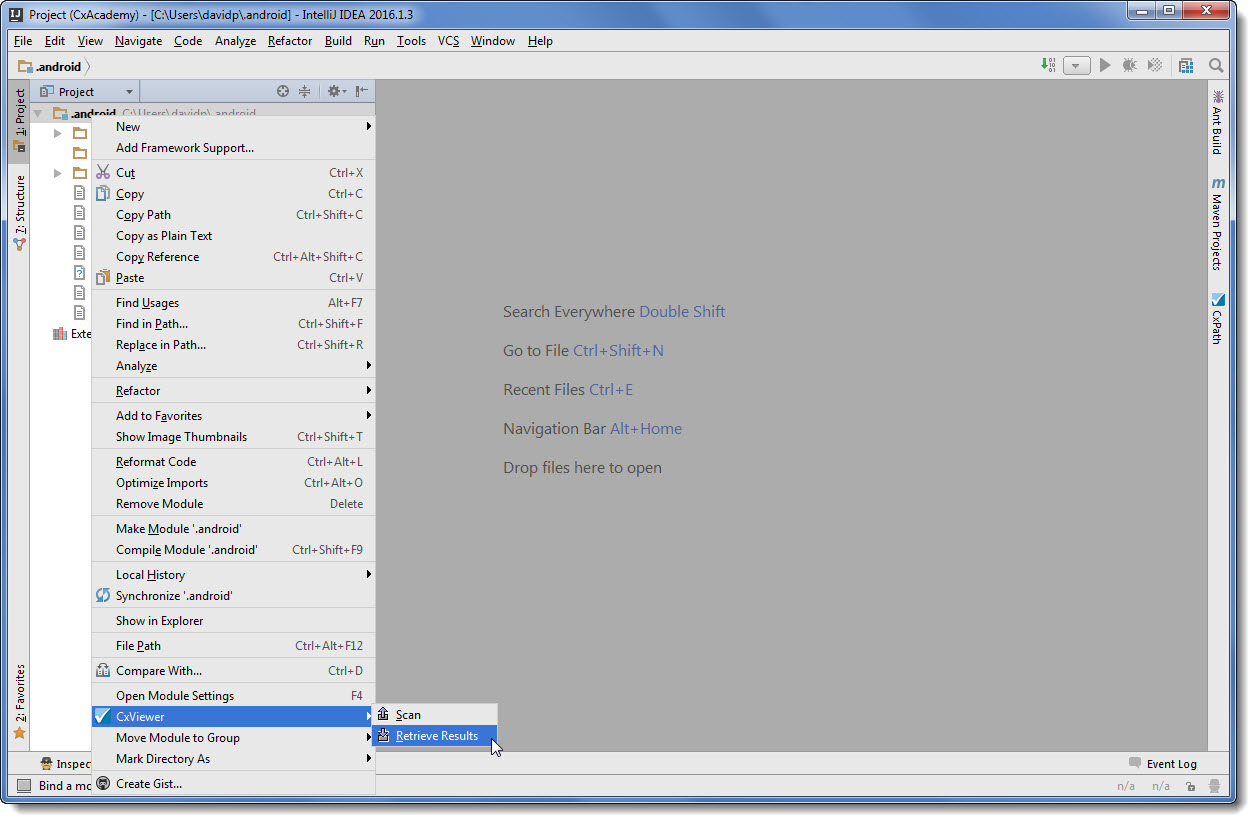Screen dimensions: 1257x824
Task: Click the lock icon in status bar
Action: [x=1190, y=786]
